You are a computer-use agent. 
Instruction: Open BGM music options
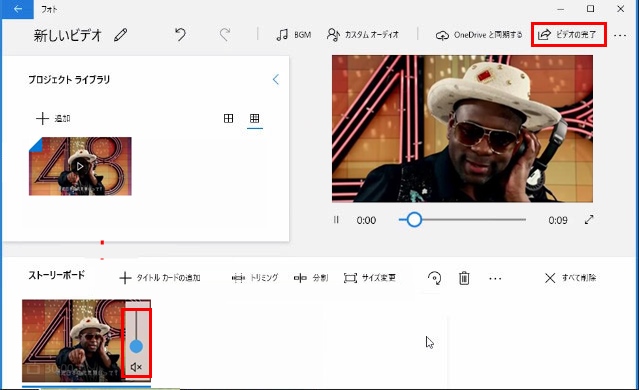coord(293,35)
